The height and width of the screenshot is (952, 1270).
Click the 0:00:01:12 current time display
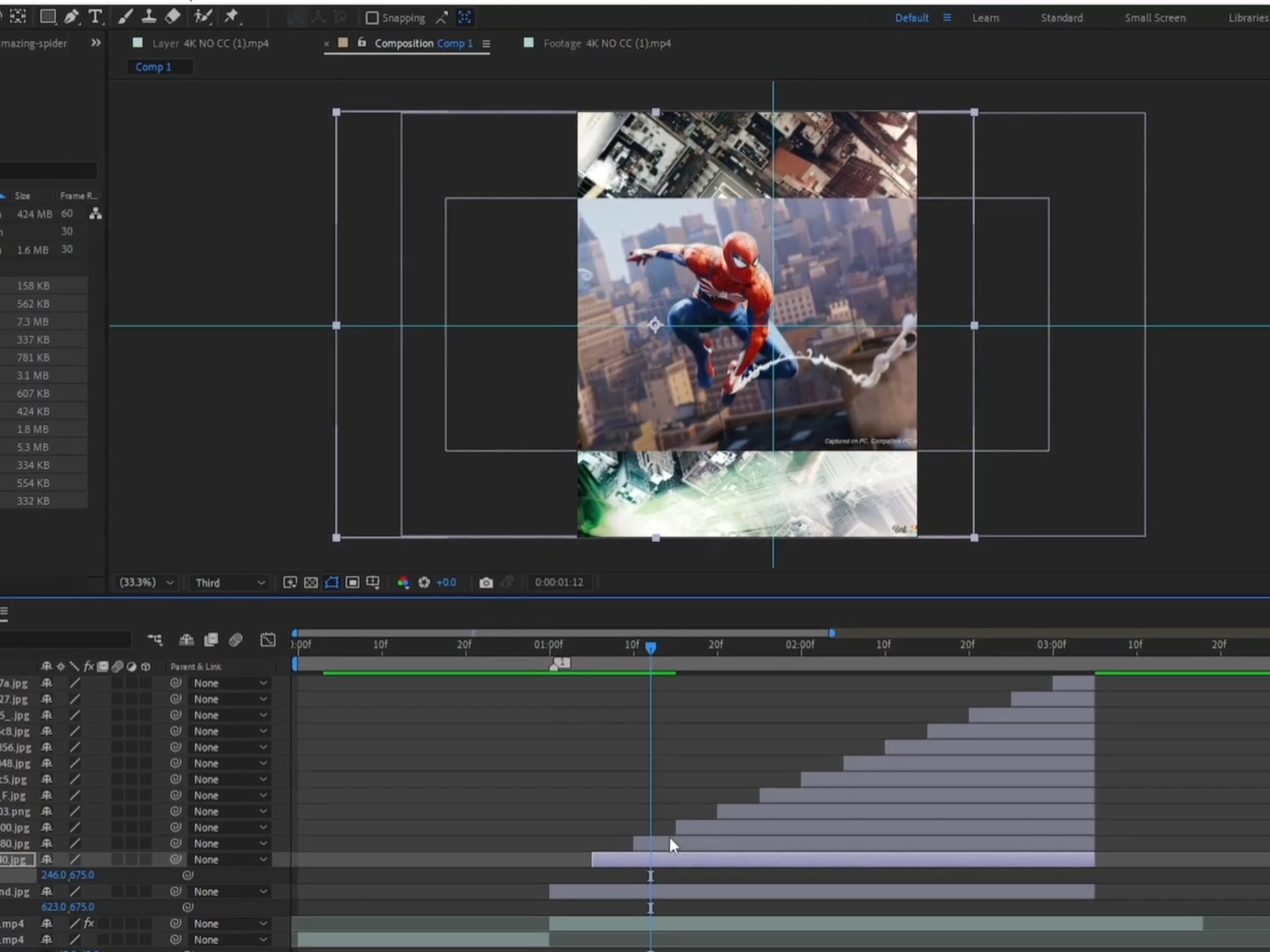(x=559, y=582)
